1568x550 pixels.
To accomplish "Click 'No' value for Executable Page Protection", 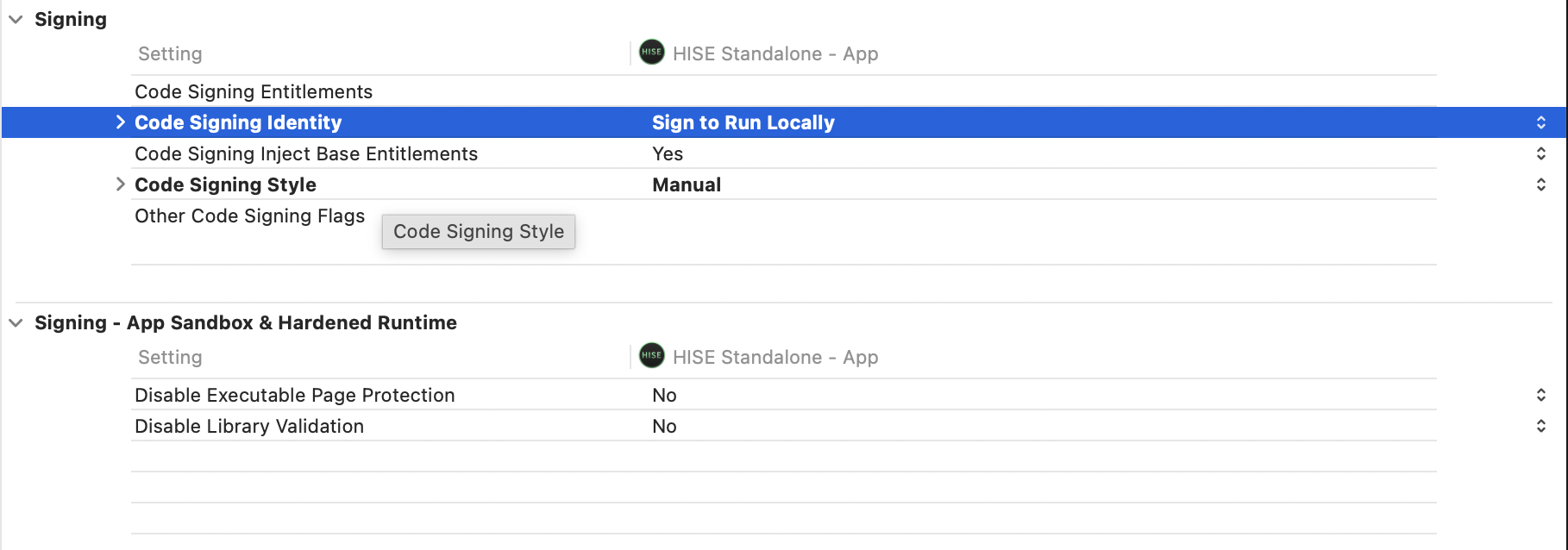I will coord(664,395).
